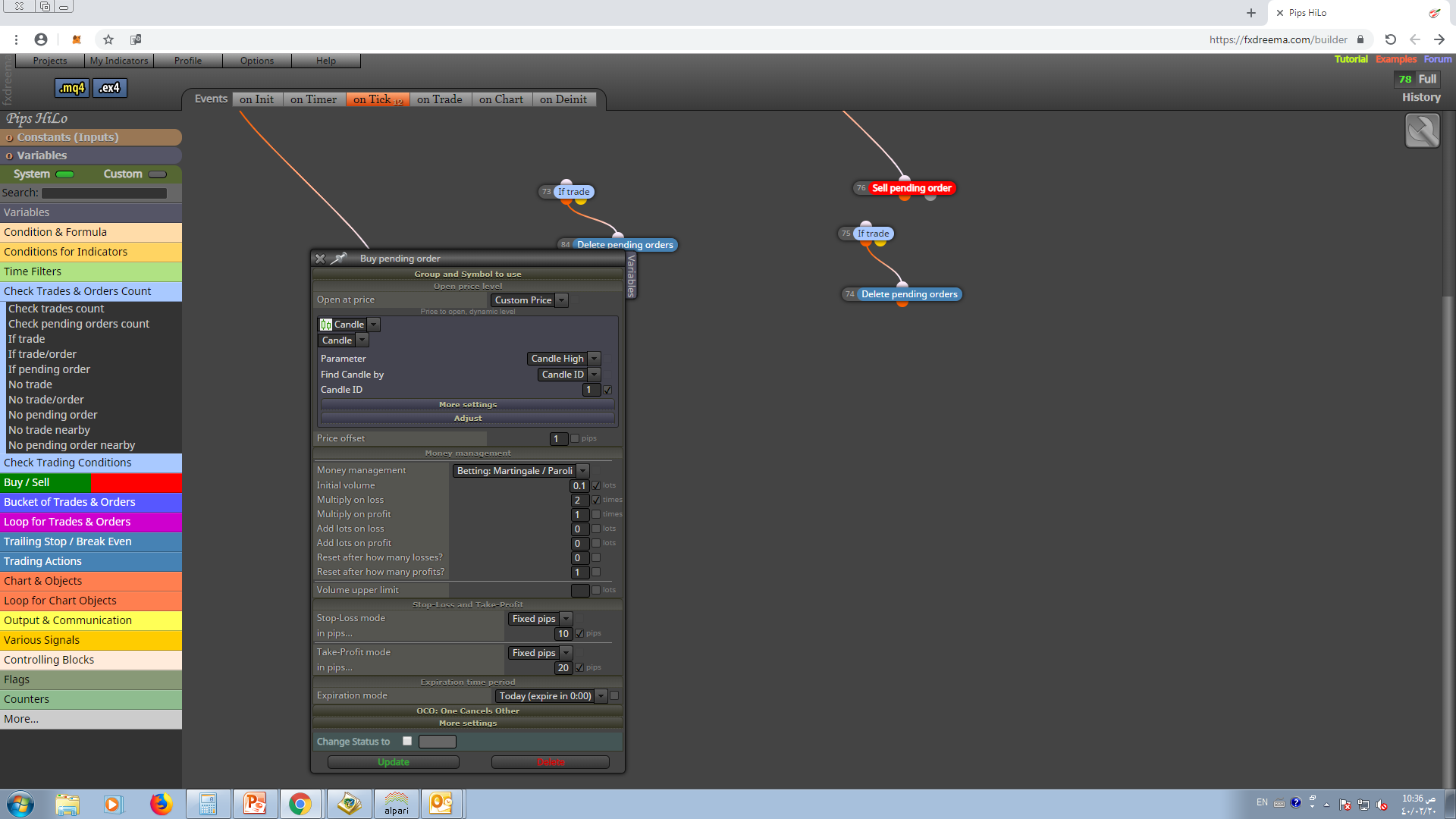Viewport: 1456px width, 819px height.
Task: Open the History panel
Action: (x=1421, y=97)
